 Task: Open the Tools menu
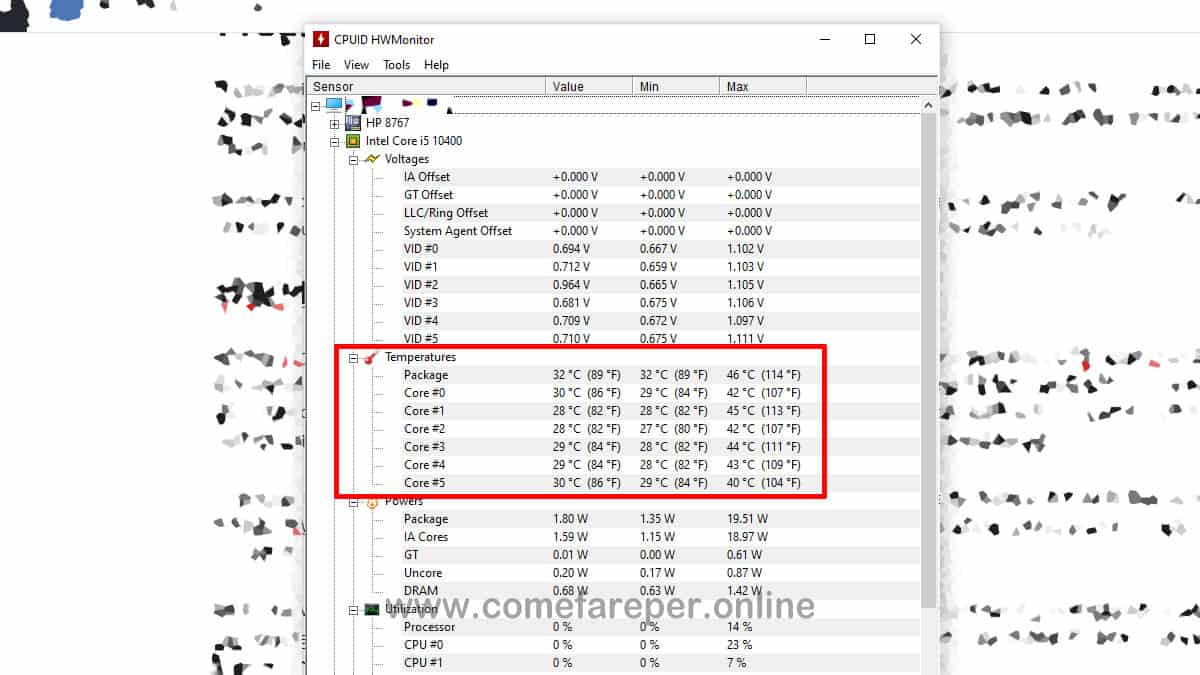click(x=396, y=64)
